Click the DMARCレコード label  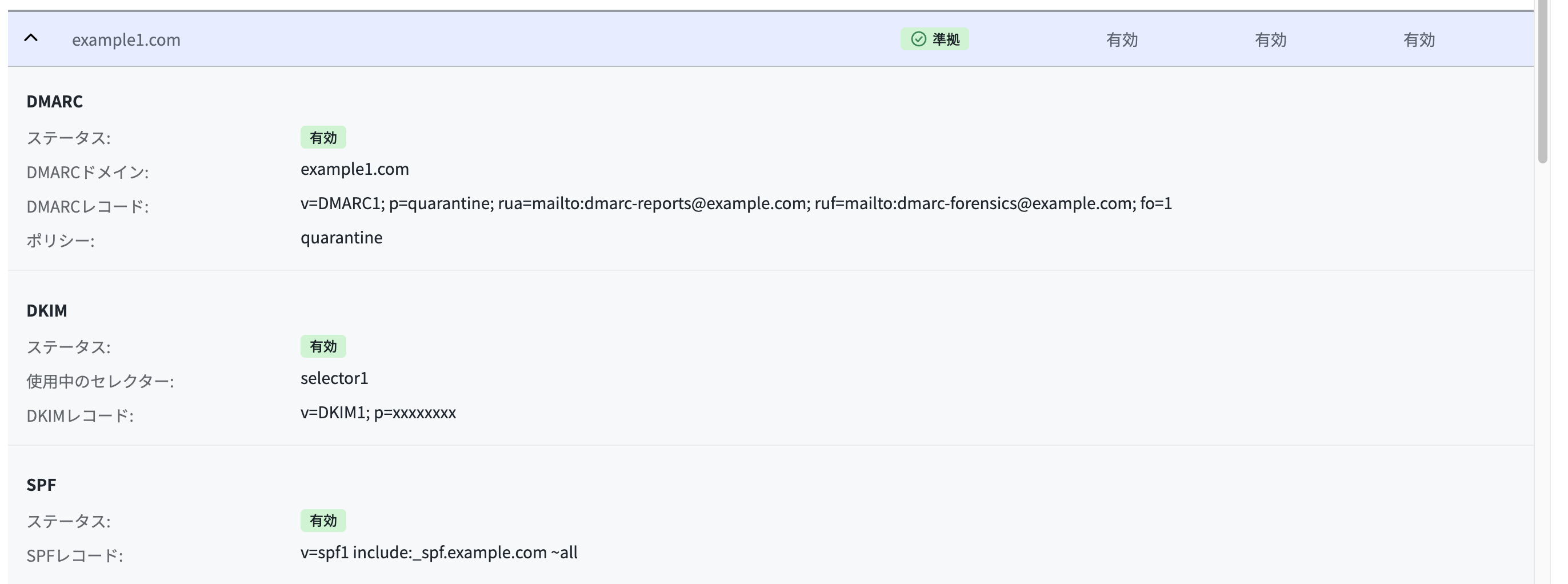87,206
